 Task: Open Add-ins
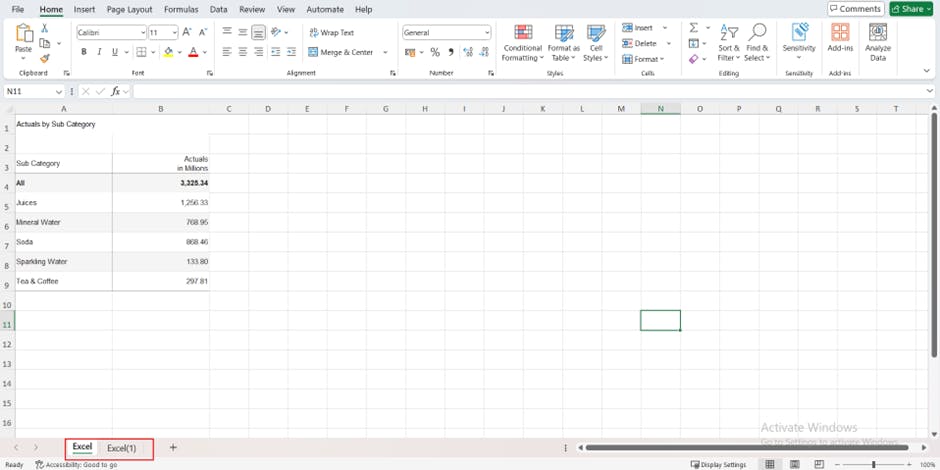point(840,38)
